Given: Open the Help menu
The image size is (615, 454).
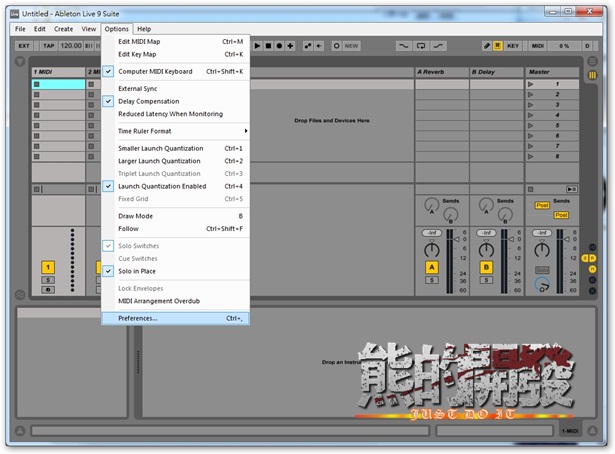Looking at the screenshot, I should [144, 29].
